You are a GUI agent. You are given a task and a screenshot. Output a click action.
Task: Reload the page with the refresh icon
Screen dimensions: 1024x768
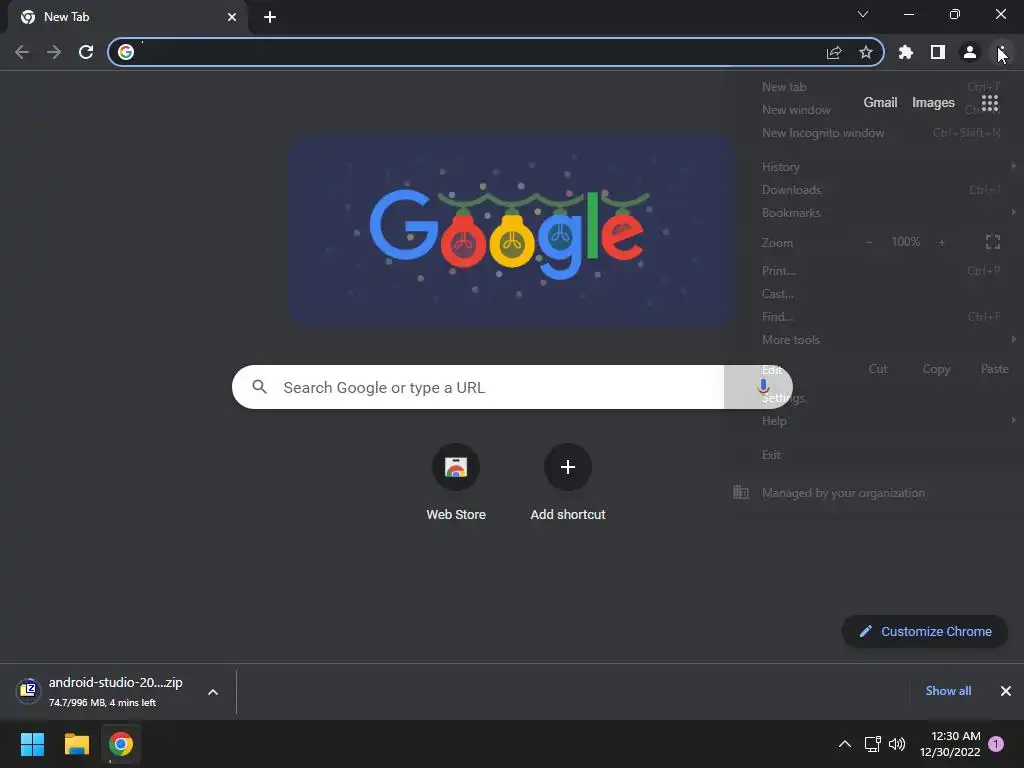(86, 52)
